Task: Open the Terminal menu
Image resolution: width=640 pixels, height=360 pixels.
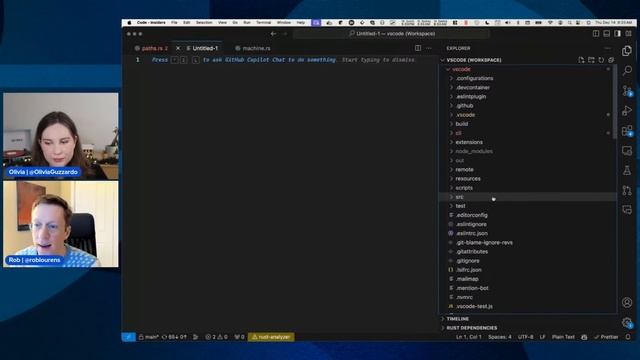Action: coord(263,23)
